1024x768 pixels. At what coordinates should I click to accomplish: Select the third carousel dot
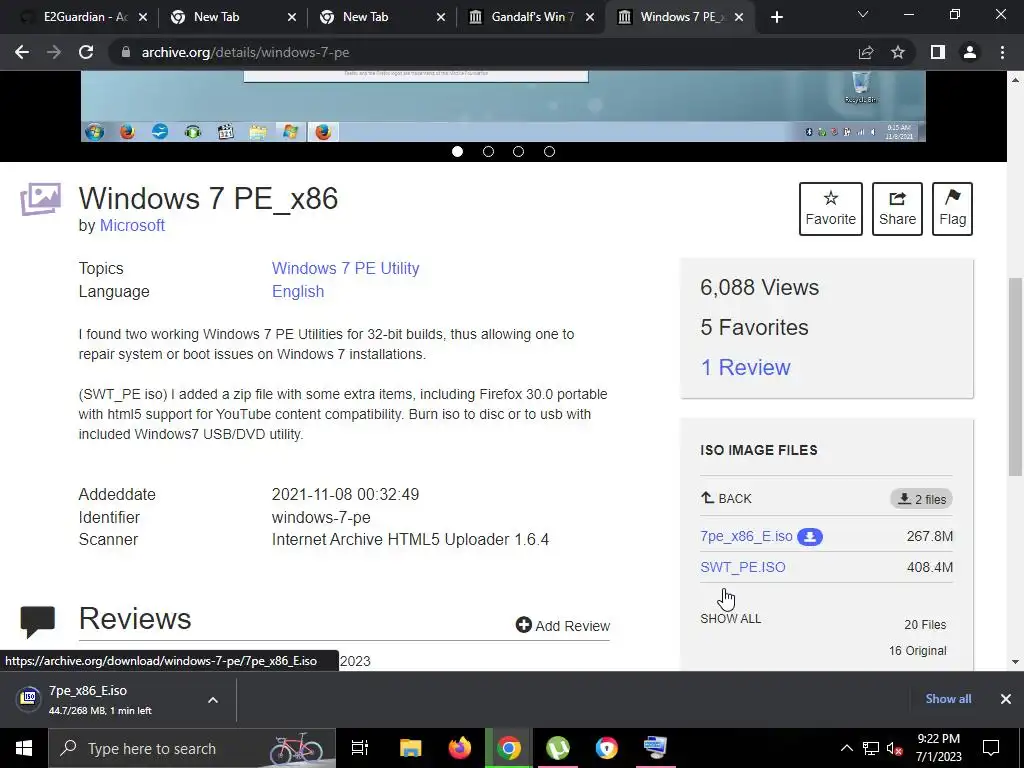(519, 152)
